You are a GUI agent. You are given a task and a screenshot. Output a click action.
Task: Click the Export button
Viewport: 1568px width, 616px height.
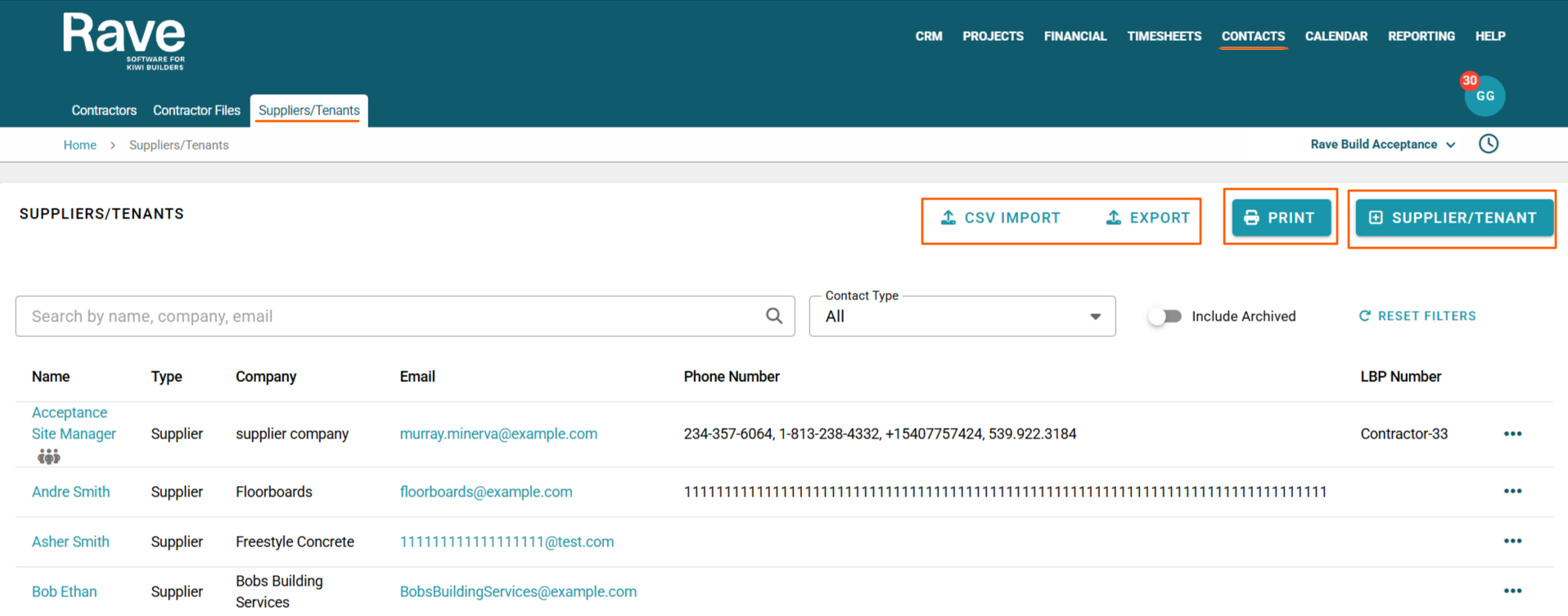(1147, 218)
